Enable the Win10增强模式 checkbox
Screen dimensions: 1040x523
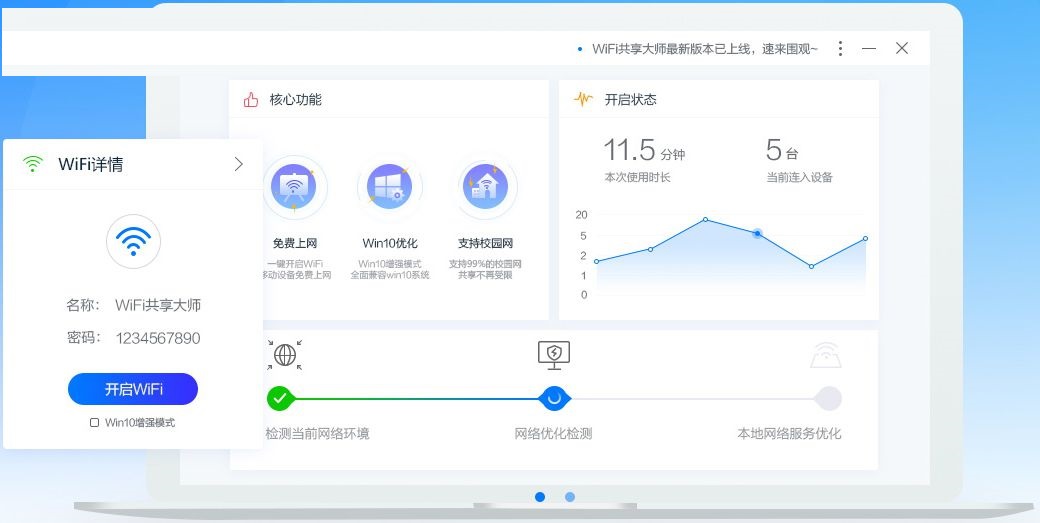tap(94, 422)
